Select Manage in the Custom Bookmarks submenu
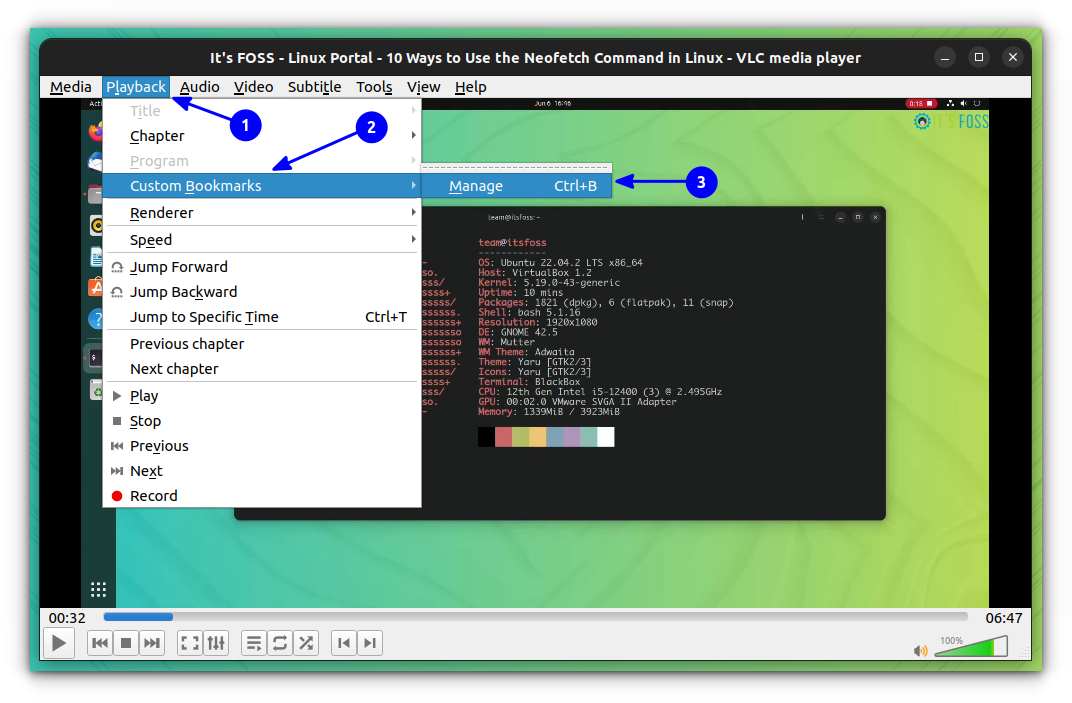This screenshot has height=703, width=1072. pos(476,186)
